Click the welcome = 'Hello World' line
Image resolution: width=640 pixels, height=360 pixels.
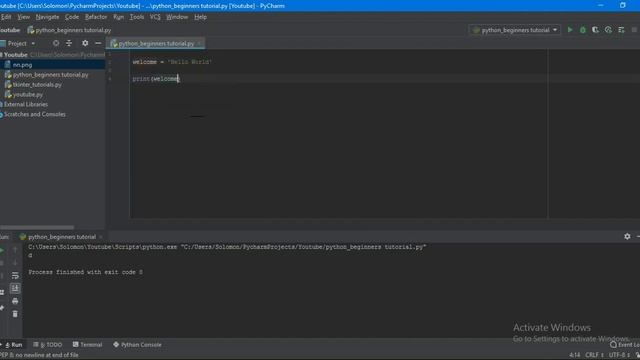point(172,62)
